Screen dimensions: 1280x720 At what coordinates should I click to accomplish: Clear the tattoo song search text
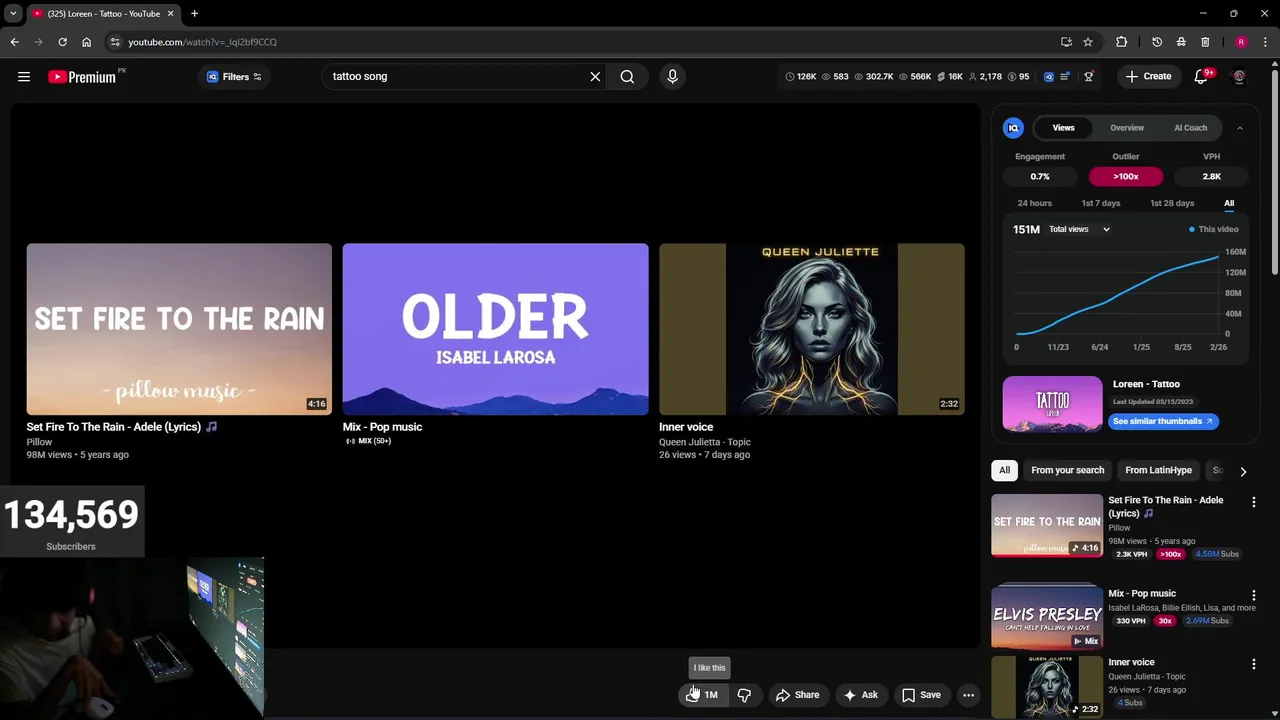tap(595, 76)
